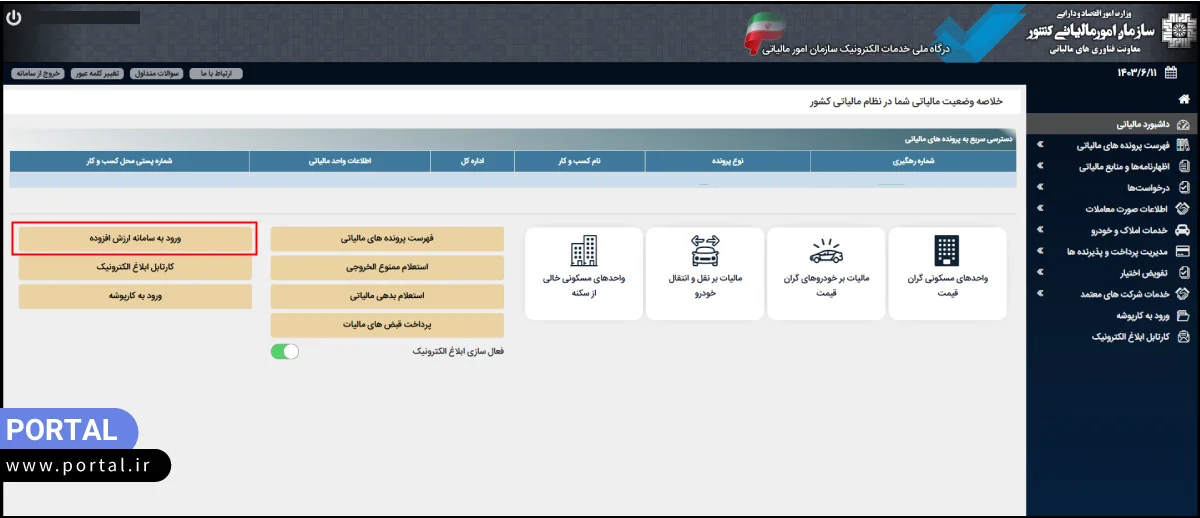Viewport: 1200px width, 518px height.
Task: Click the car icon beside خدمات املاک و خودرو
Action: [1184, 230]
